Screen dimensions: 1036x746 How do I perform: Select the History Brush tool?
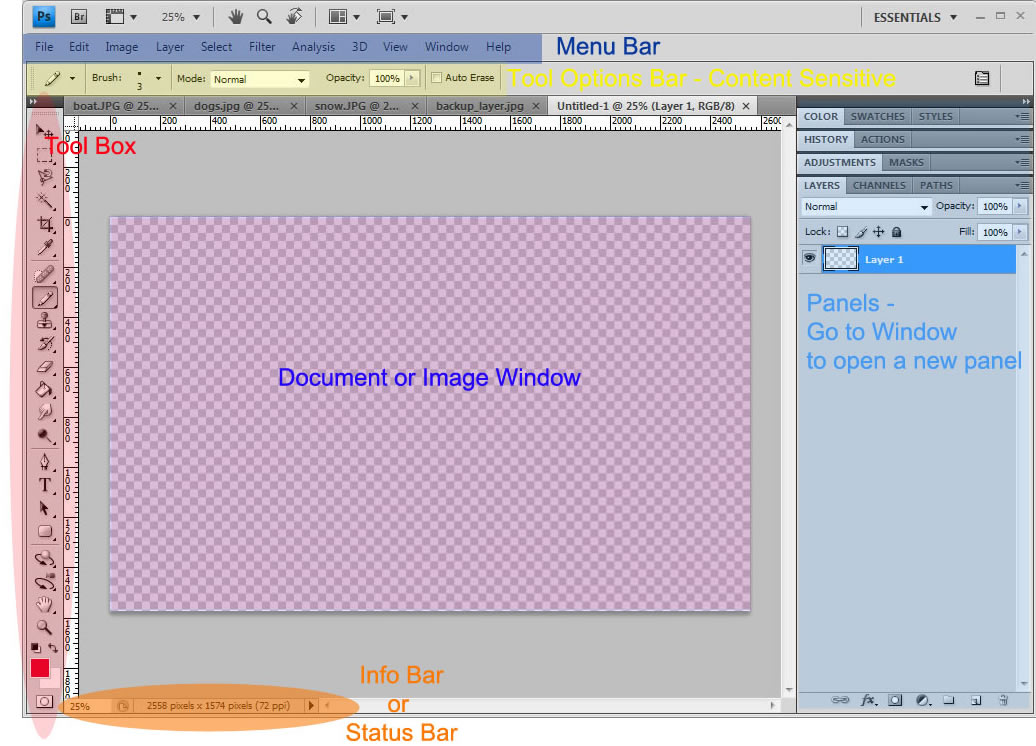coord(44,344)
